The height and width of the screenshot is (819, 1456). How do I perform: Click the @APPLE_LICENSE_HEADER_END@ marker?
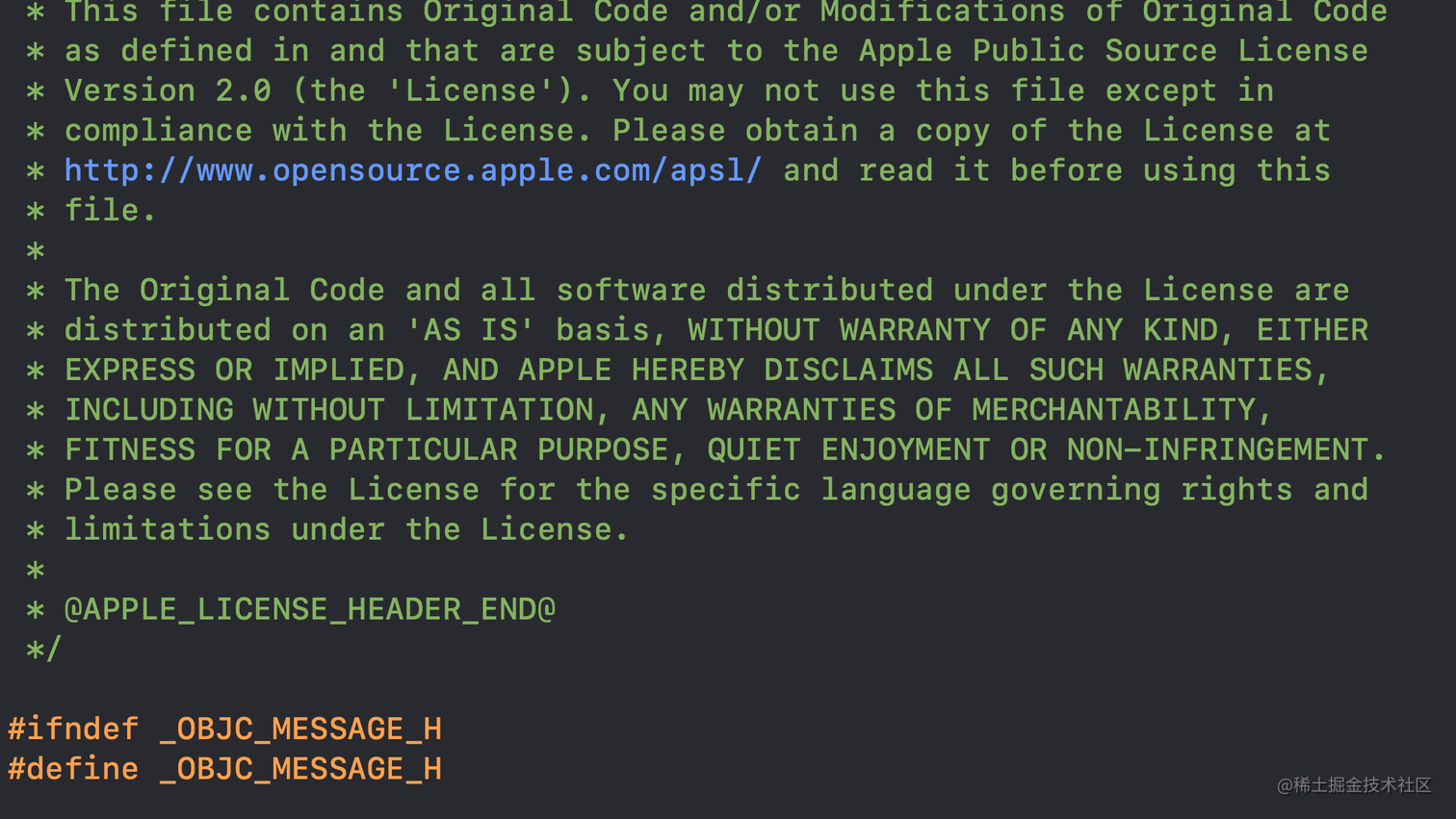click(310, 607)
